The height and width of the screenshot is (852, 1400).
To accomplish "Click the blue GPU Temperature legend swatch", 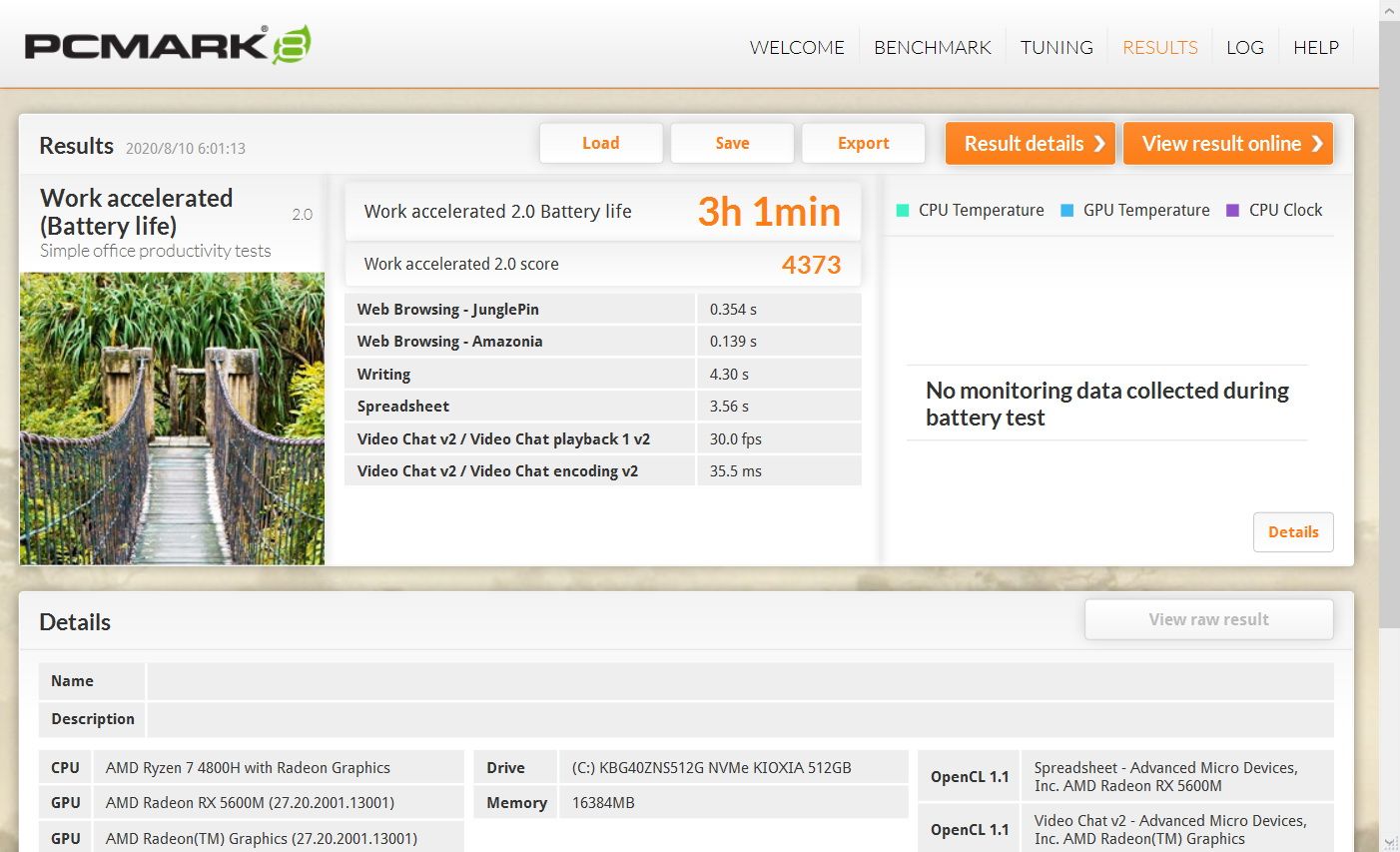I will [1066, 211].
